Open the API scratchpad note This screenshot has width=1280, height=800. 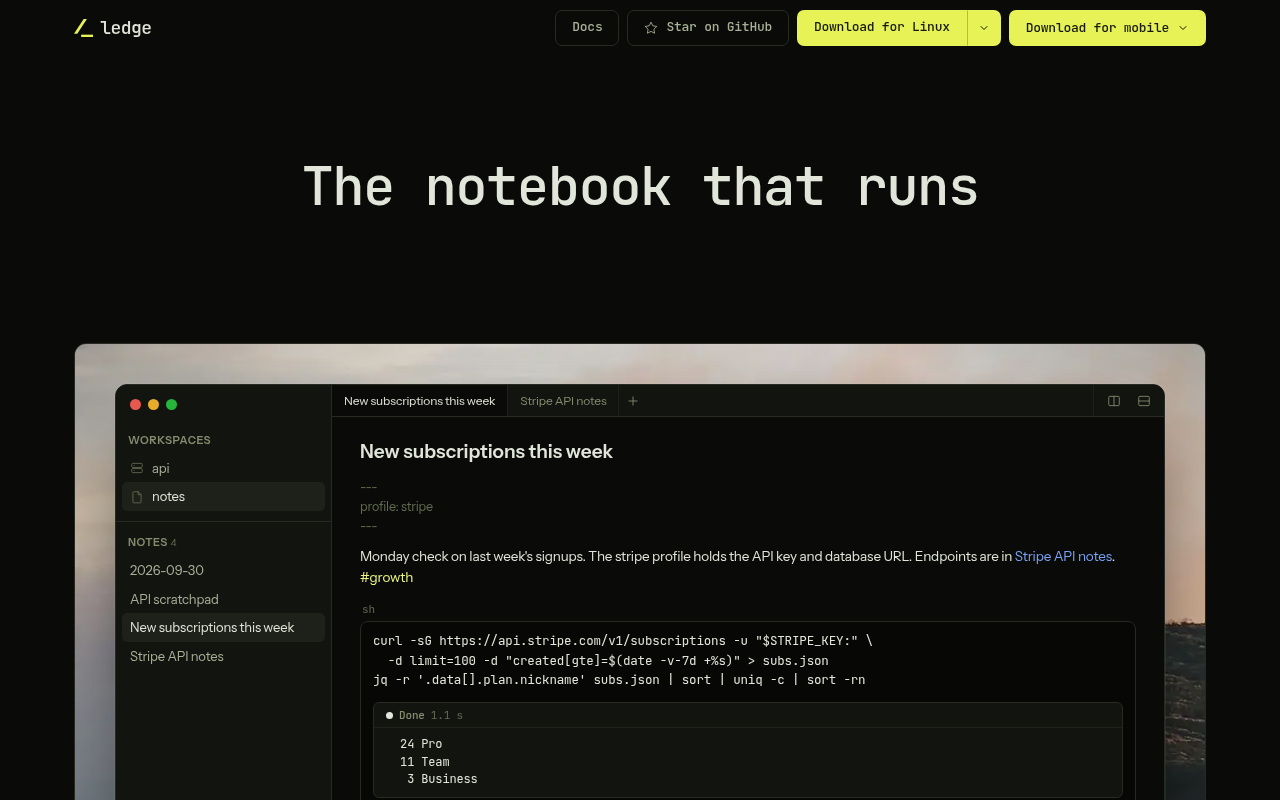coord(224,599)
